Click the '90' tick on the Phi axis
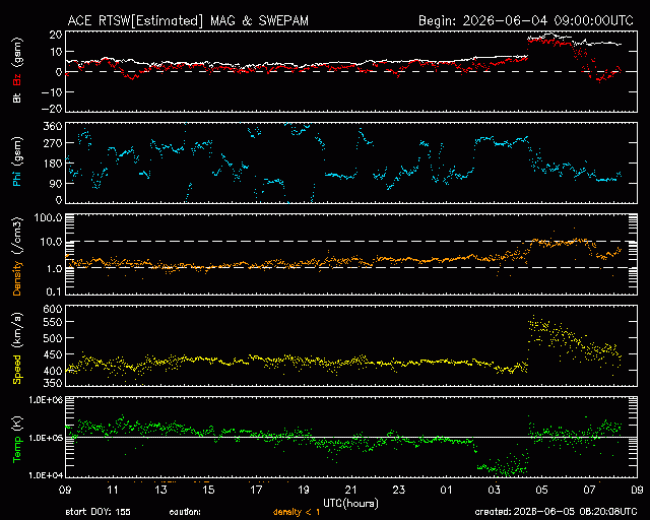The width and height of the screenshot is (650, 520). tap(56, 183)
